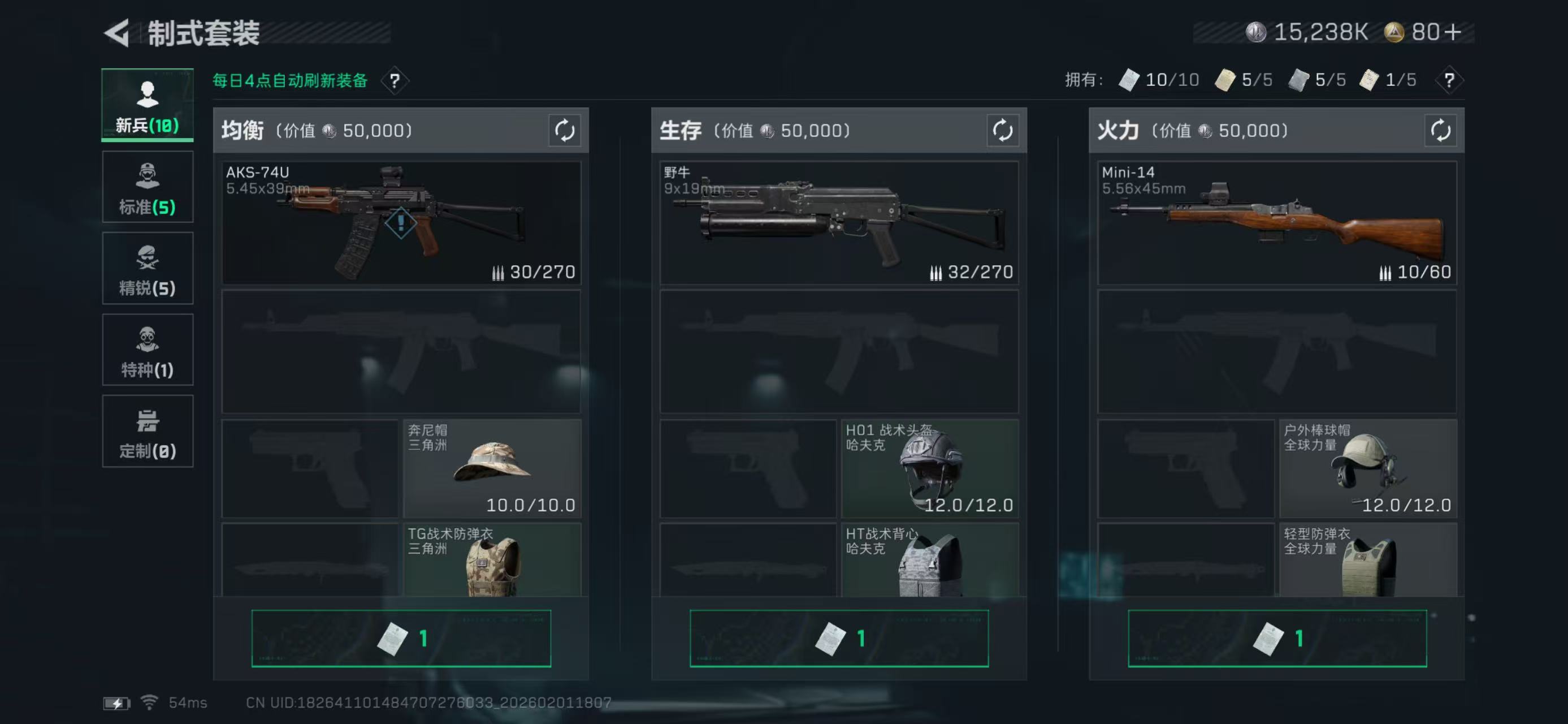Switch to 新兵(10) tab
Image resolution: width=1568 pixels, height=724 pixels.
click(x=148, y=105)
